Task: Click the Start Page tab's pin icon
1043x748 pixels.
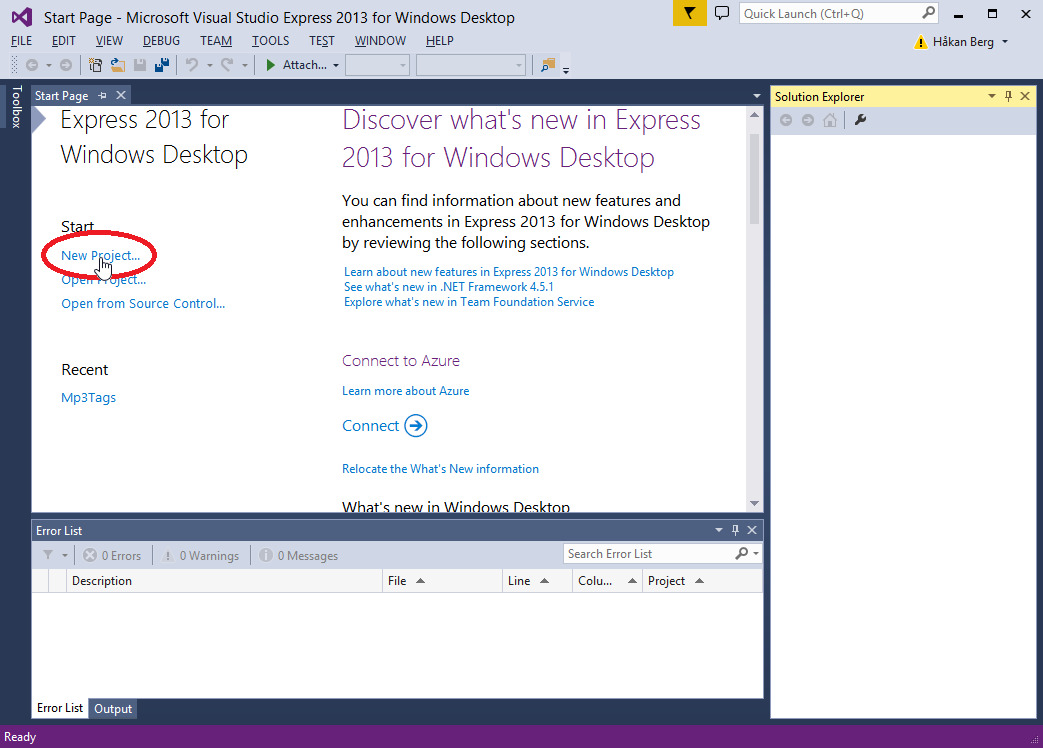Action: [x=102, y=96]
